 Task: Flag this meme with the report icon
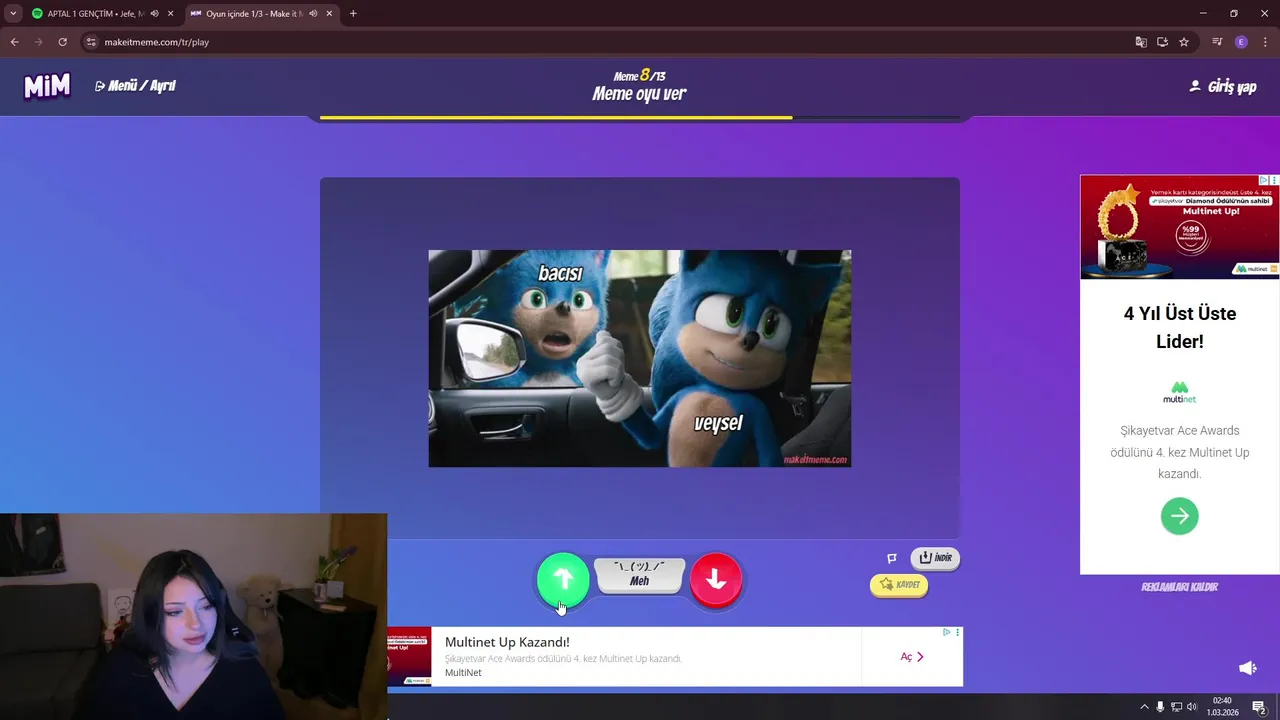892,558
